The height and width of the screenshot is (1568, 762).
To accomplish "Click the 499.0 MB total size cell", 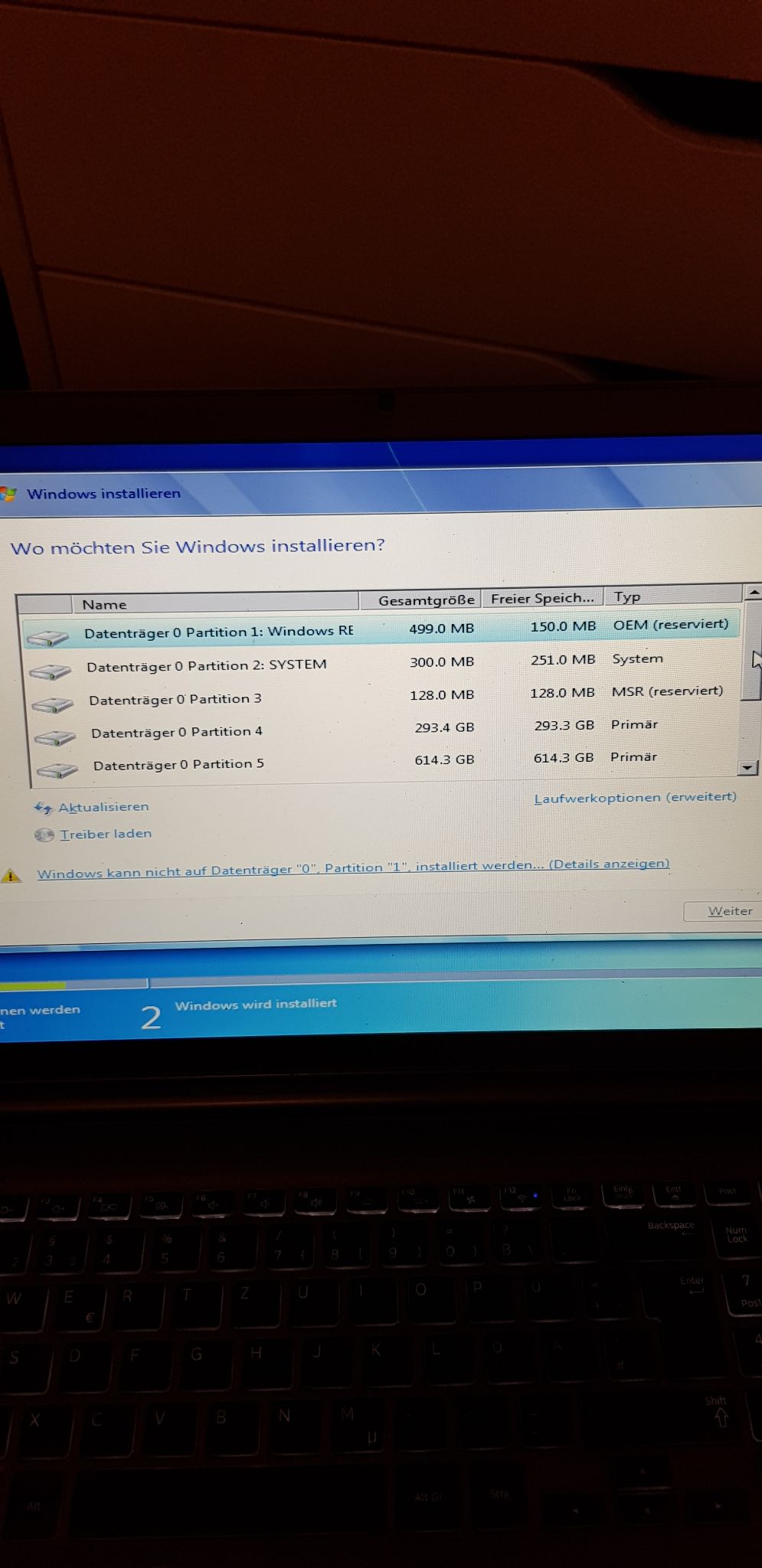I will click(441, 629).
